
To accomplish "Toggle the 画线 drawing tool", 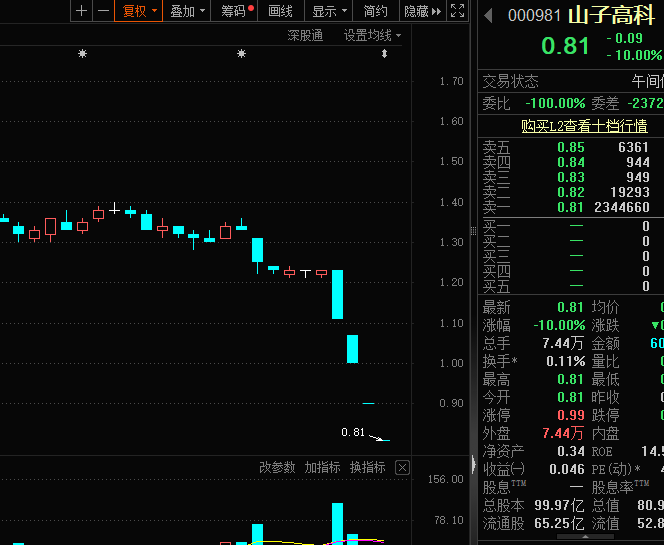I will [x=281, y=11].
